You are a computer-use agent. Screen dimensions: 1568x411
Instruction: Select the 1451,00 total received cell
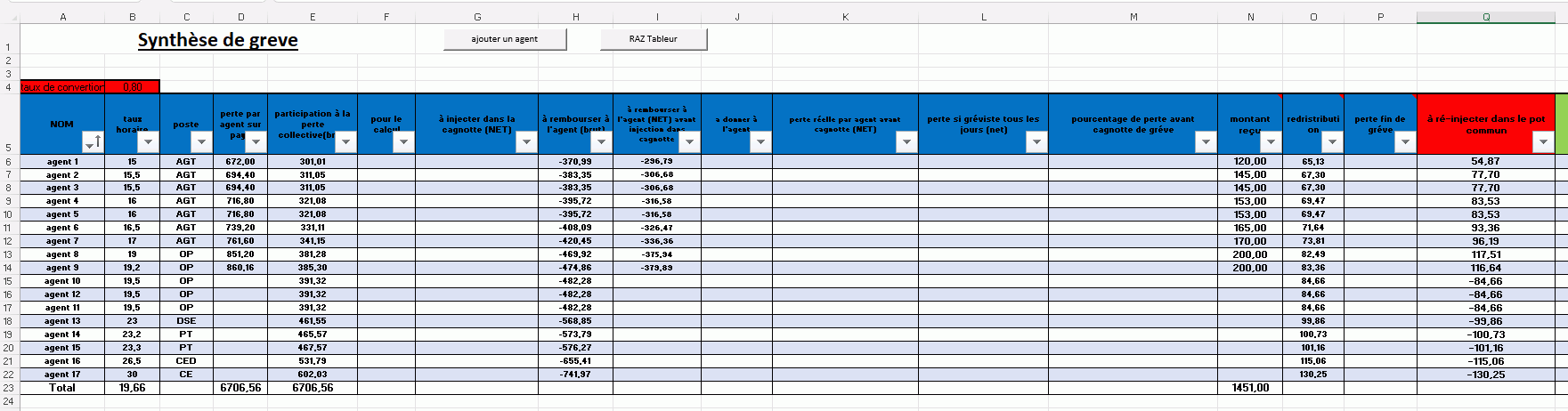pyautogui.click(x=1250, y=388)
